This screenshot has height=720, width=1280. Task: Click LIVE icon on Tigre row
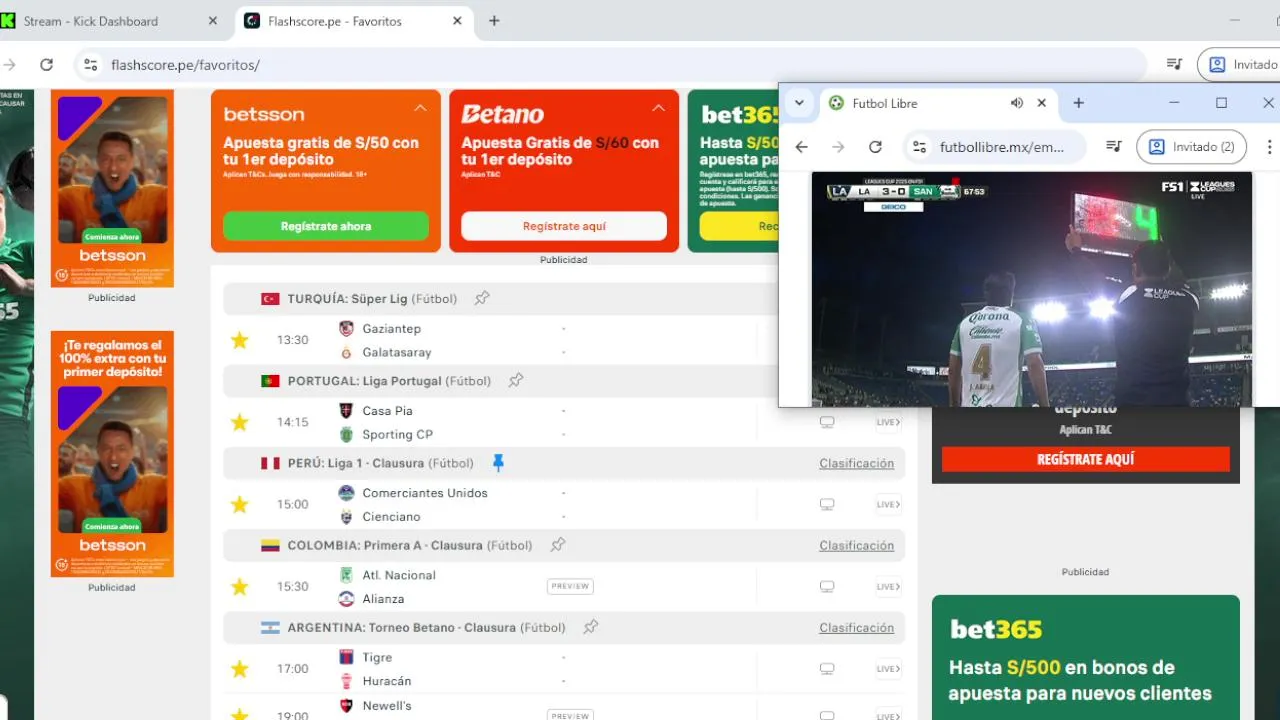[888, 668]
